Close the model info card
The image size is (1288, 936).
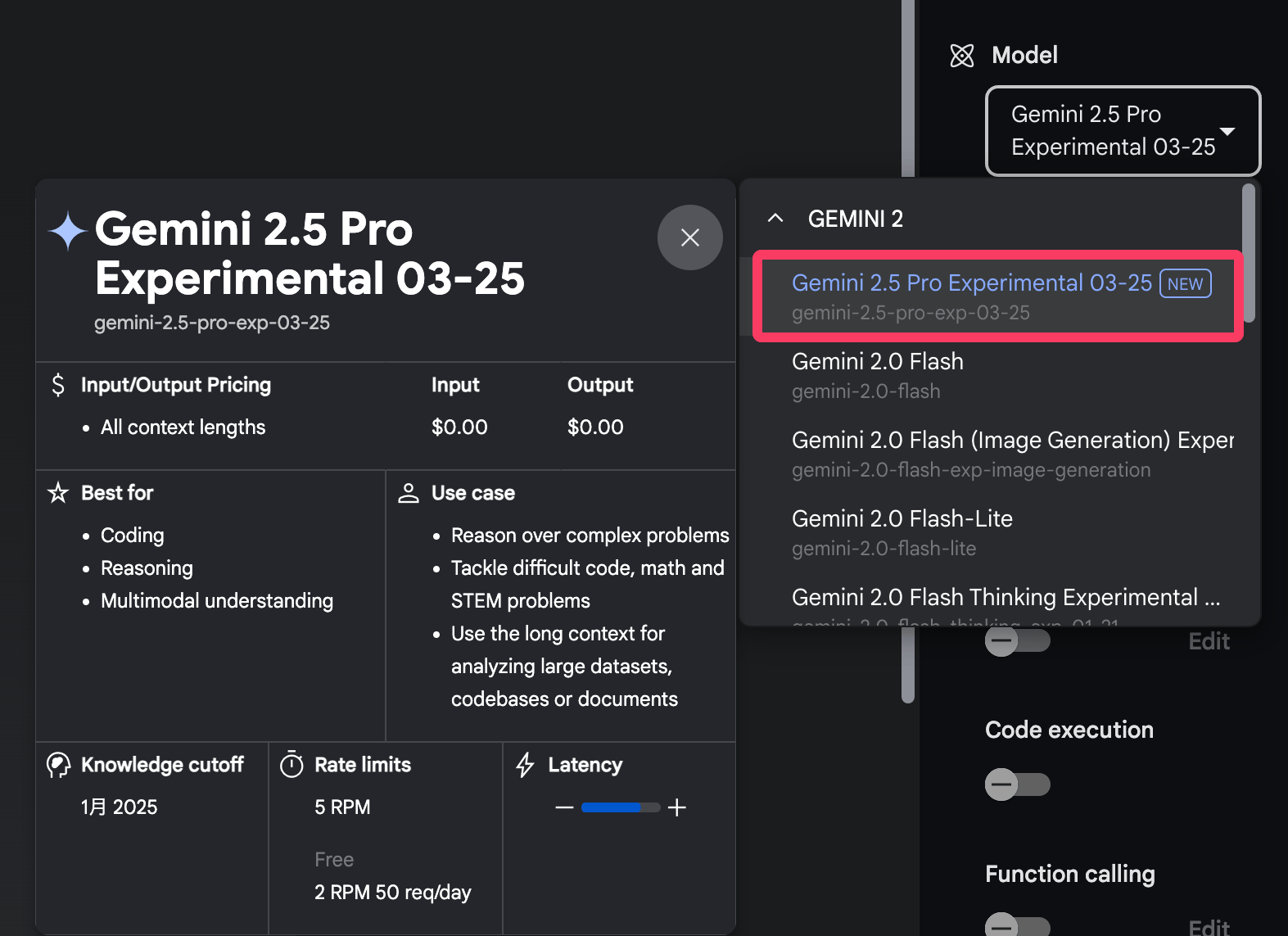click(x=689, y=237)
